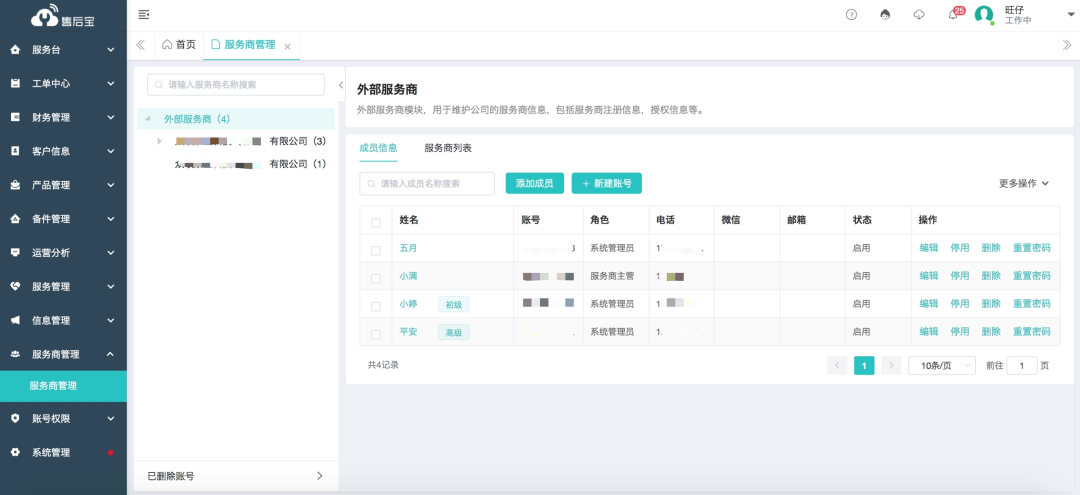Viewport: 1080px width, 495px height.
Task: Open notifications bell with 25 badge
Action: click(x=953, y=14)
